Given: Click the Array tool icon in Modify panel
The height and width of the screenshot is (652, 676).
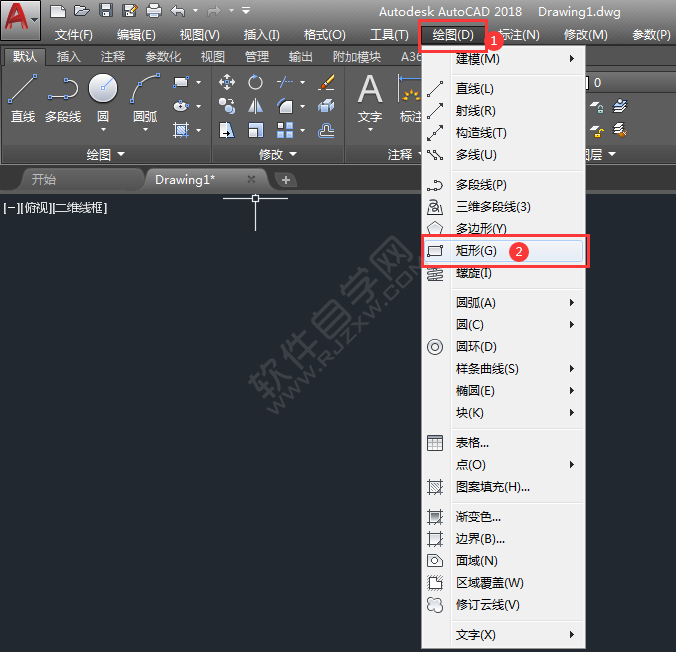Looking at the screenshot, I should pos(285,130).
